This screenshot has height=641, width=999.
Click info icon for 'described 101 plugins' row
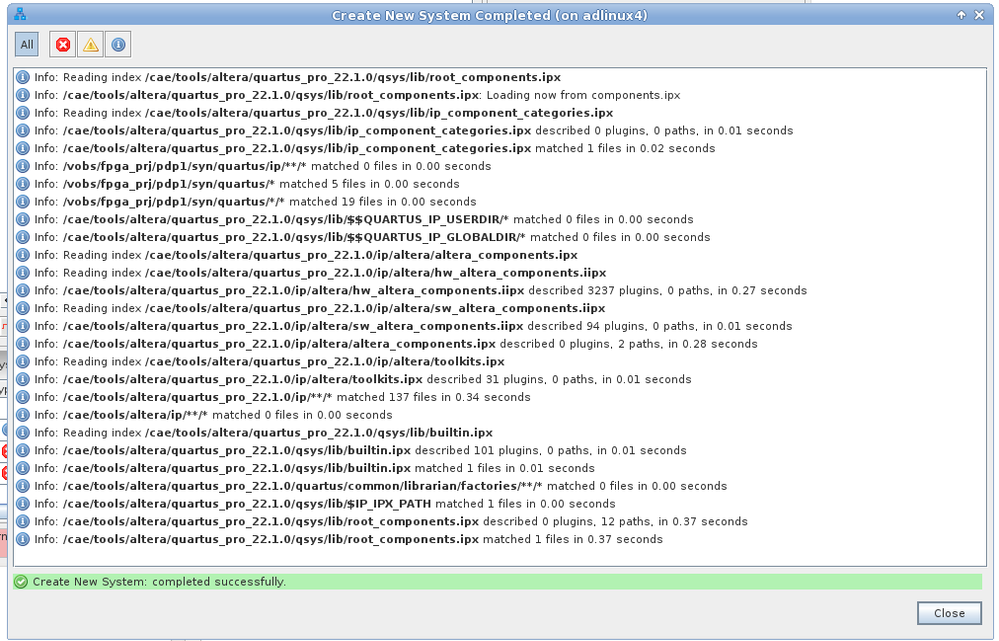23,450
